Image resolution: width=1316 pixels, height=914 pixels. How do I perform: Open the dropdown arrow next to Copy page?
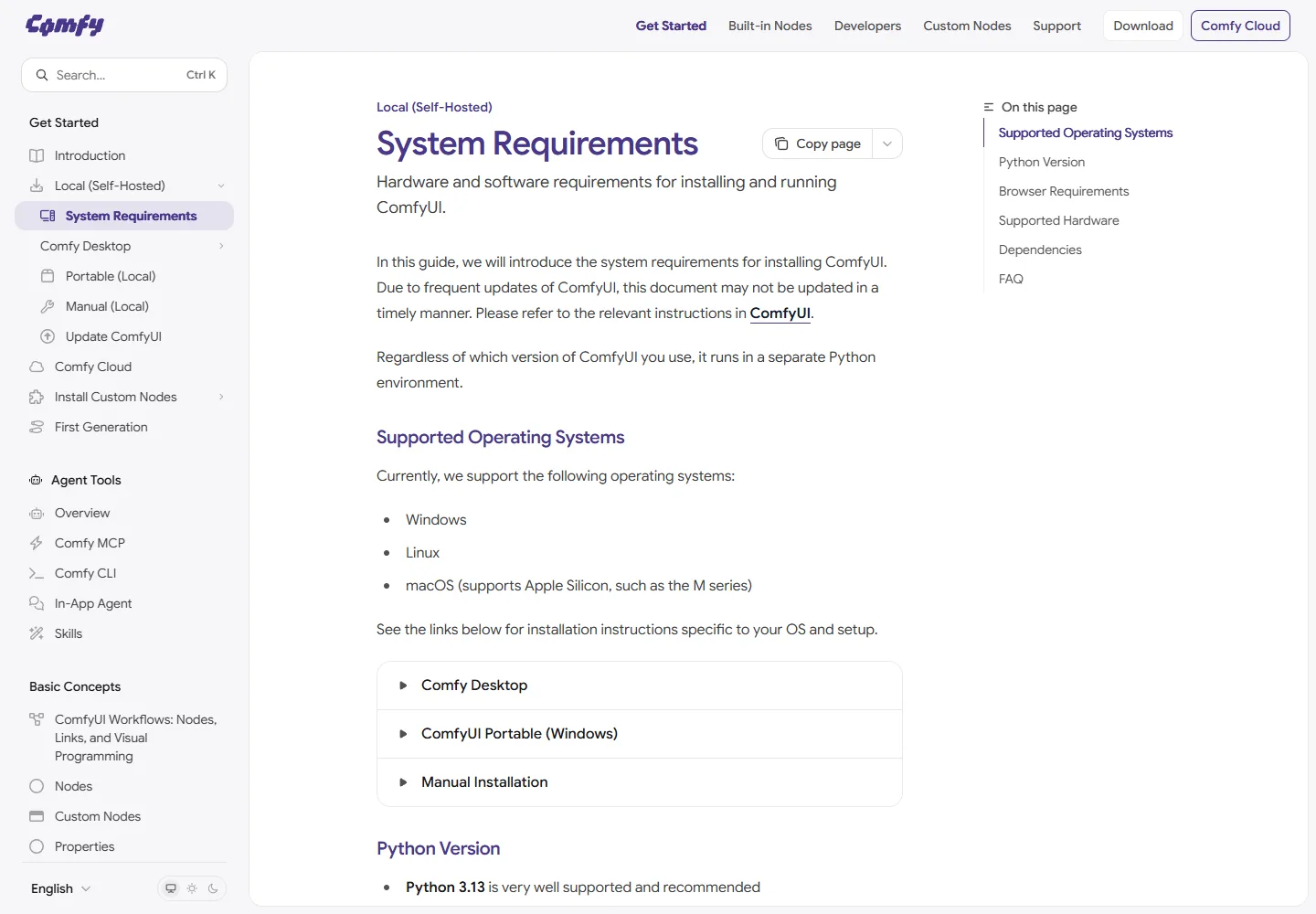click(887, 143)
